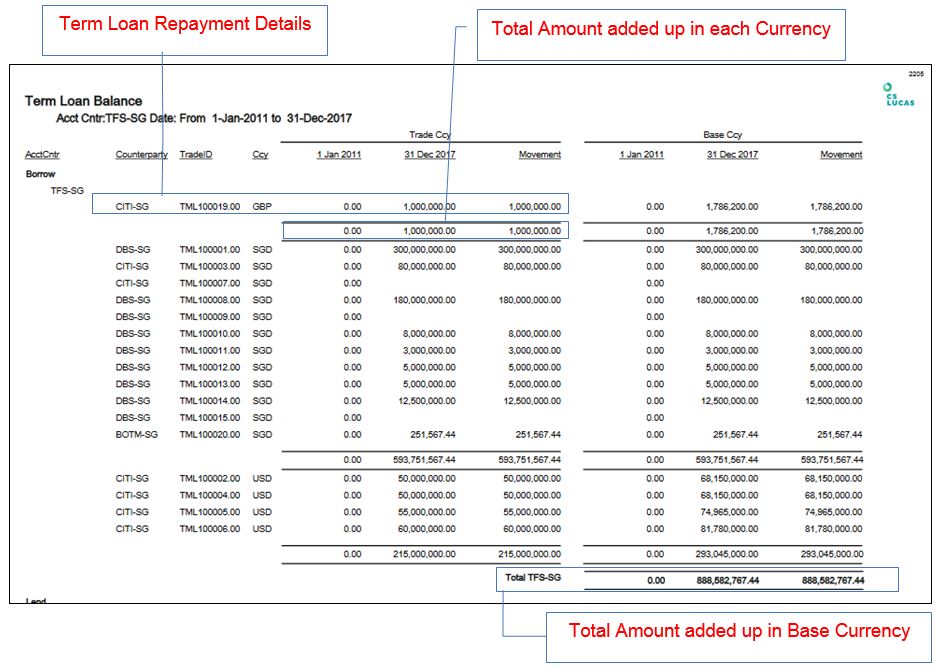Click the 31 Dec 2017 header under Trade Ccy
The width and height of the screenshot is (938, 668).
point(430,154)
